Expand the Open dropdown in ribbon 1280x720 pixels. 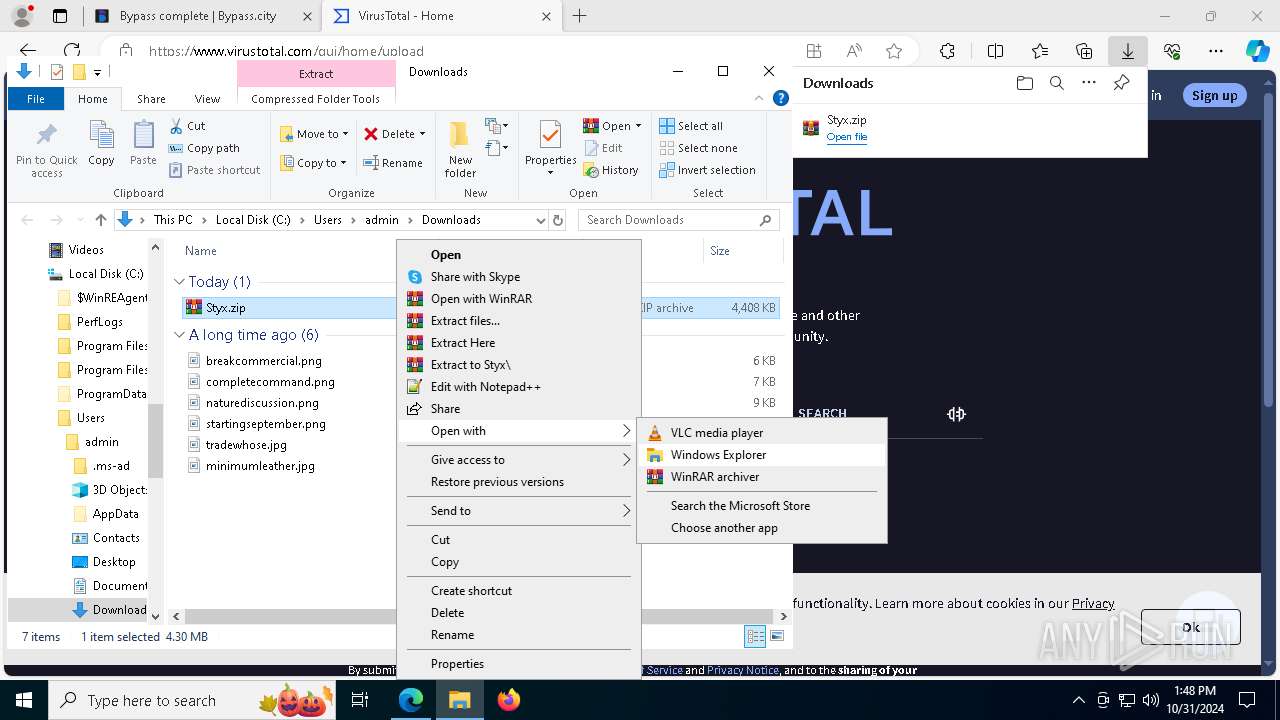pos(639,126)
